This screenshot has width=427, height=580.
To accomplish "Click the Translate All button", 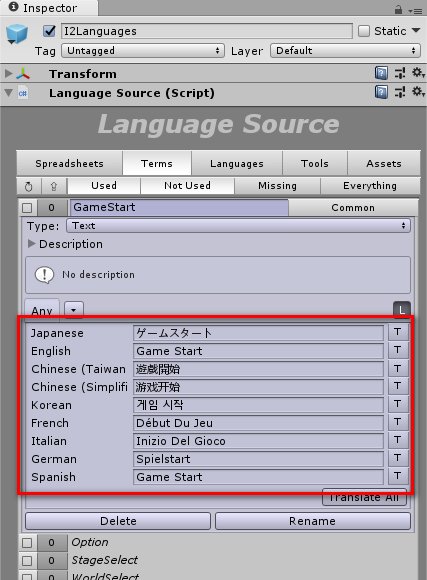I will click(364, 498).
